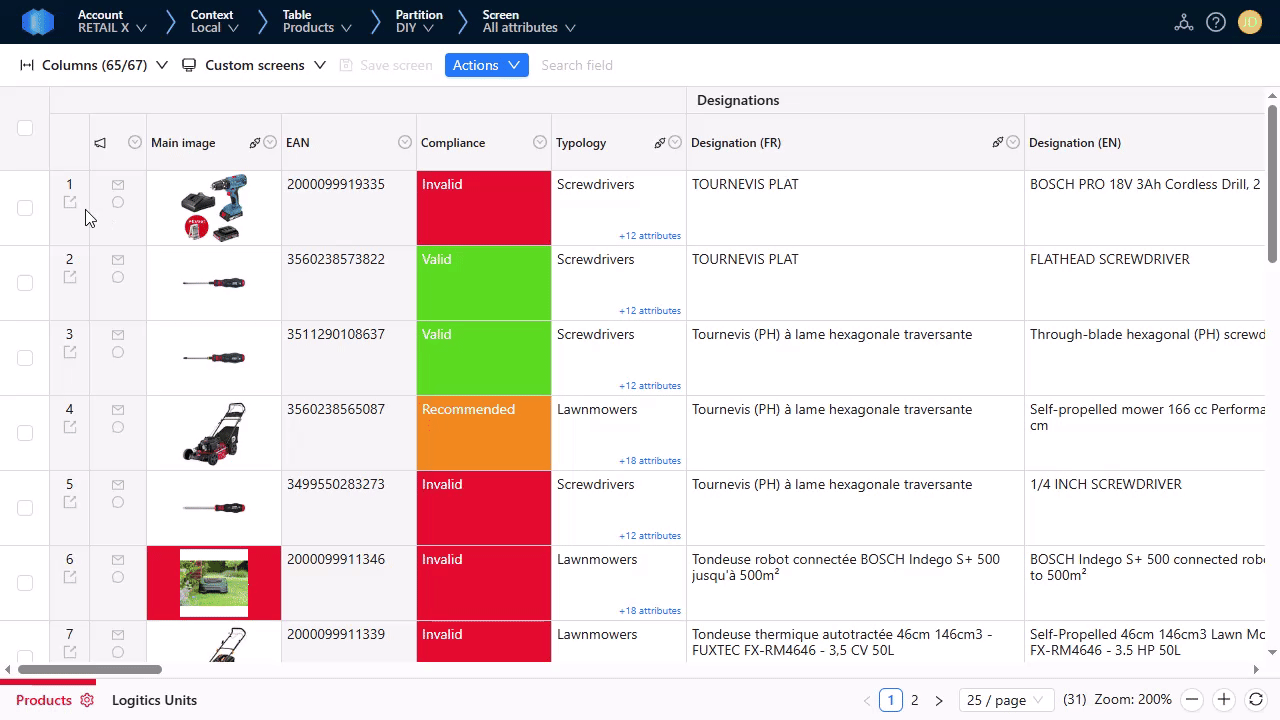The height and width of the screenshot is (720, 1280).
Task: Open the 25 / page size selector
Action: [x=1004, y=700]
